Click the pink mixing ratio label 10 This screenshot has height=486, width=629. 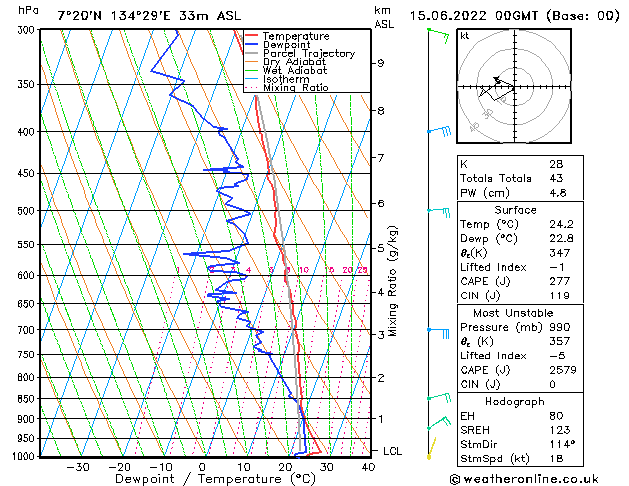pyautogui.click(x=304, y=270)
